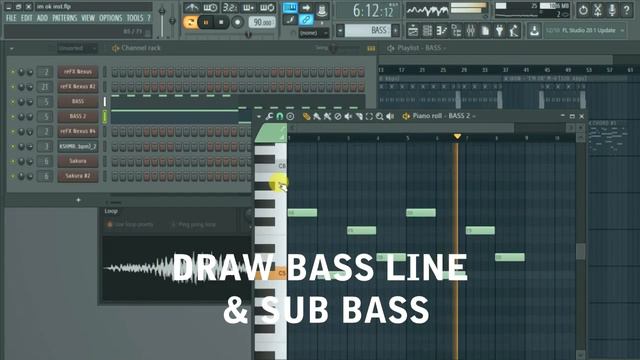The image size is (640, 360).
Task: Toggle wait for input recording icon
Action: [x=211, y=8]
